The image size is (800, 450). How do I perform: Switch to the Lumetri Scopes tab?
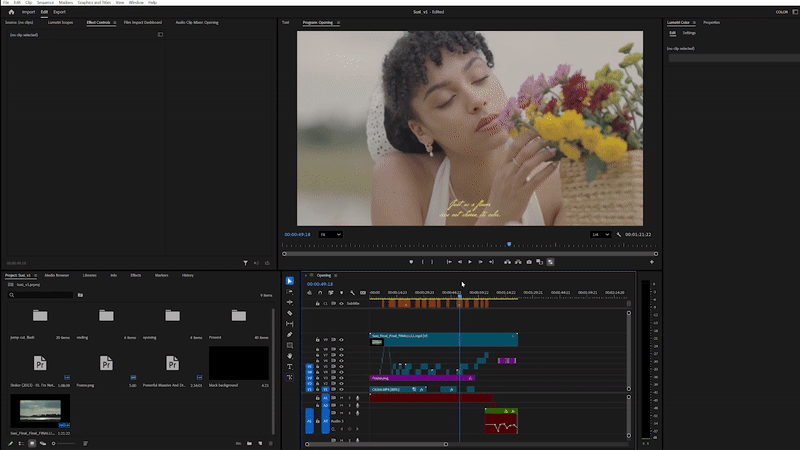coord(61,21)
